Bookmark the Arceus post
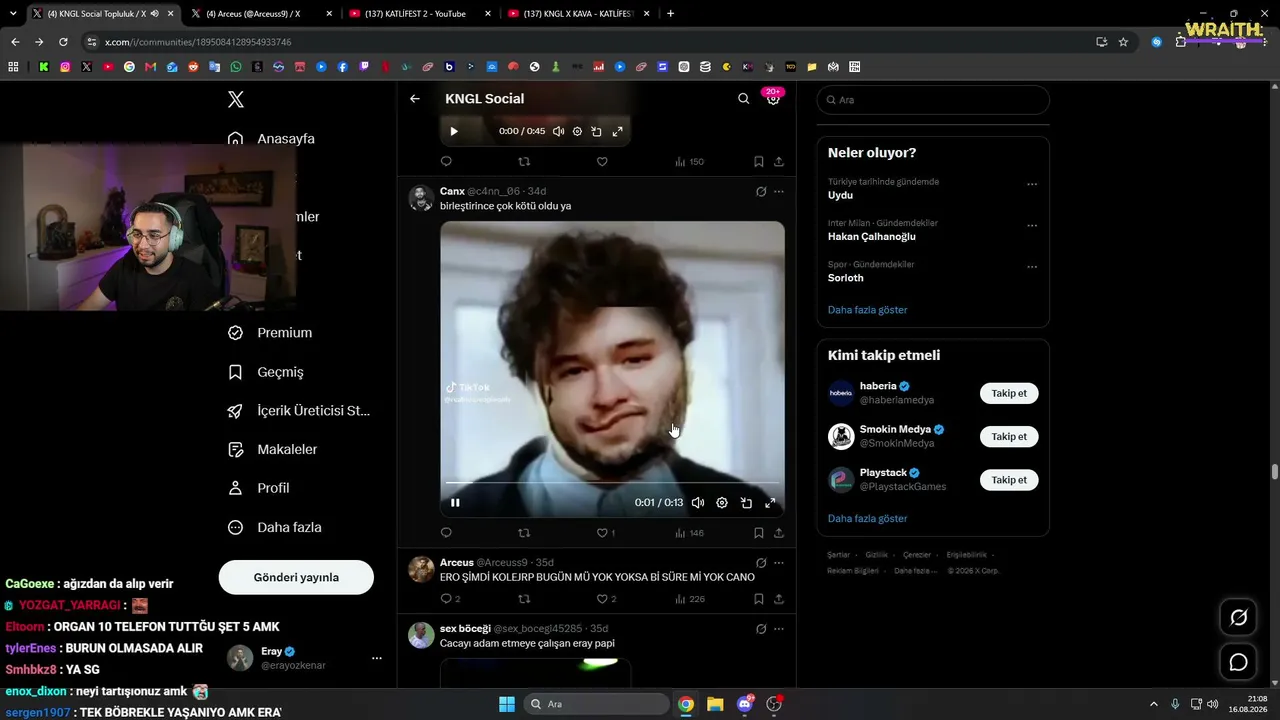 (759, 599)
